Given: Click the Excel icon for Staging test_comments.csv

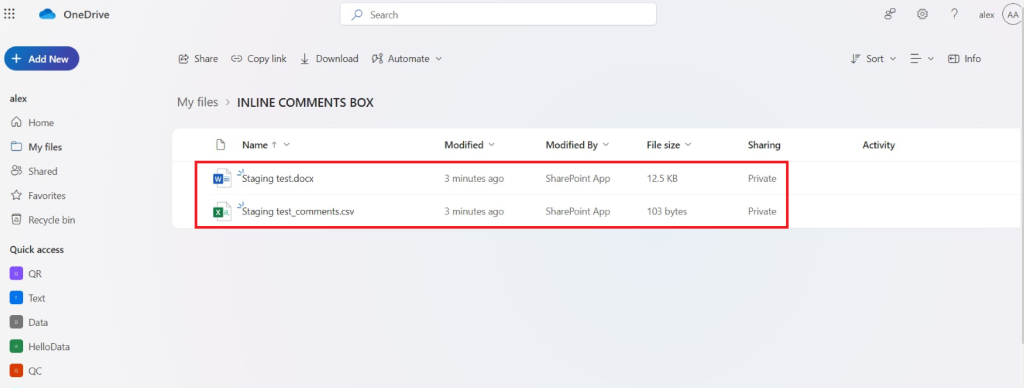Looking at the screenshot, I should (222, 212).
